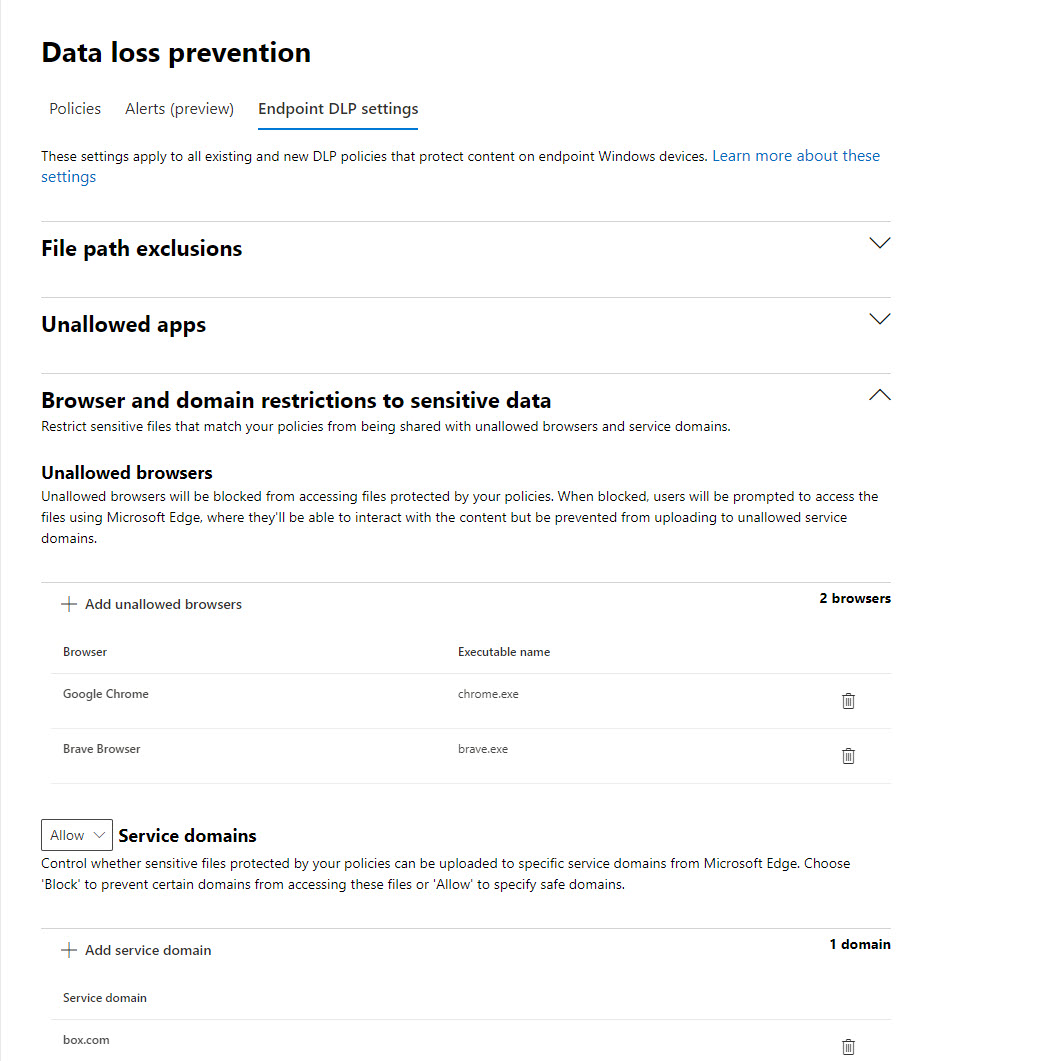Image resolution: width=1059 pixels, height=1061 pixels.
Task: Open the Allow dropdown for Service domains
Action: (x=77, y=835)
